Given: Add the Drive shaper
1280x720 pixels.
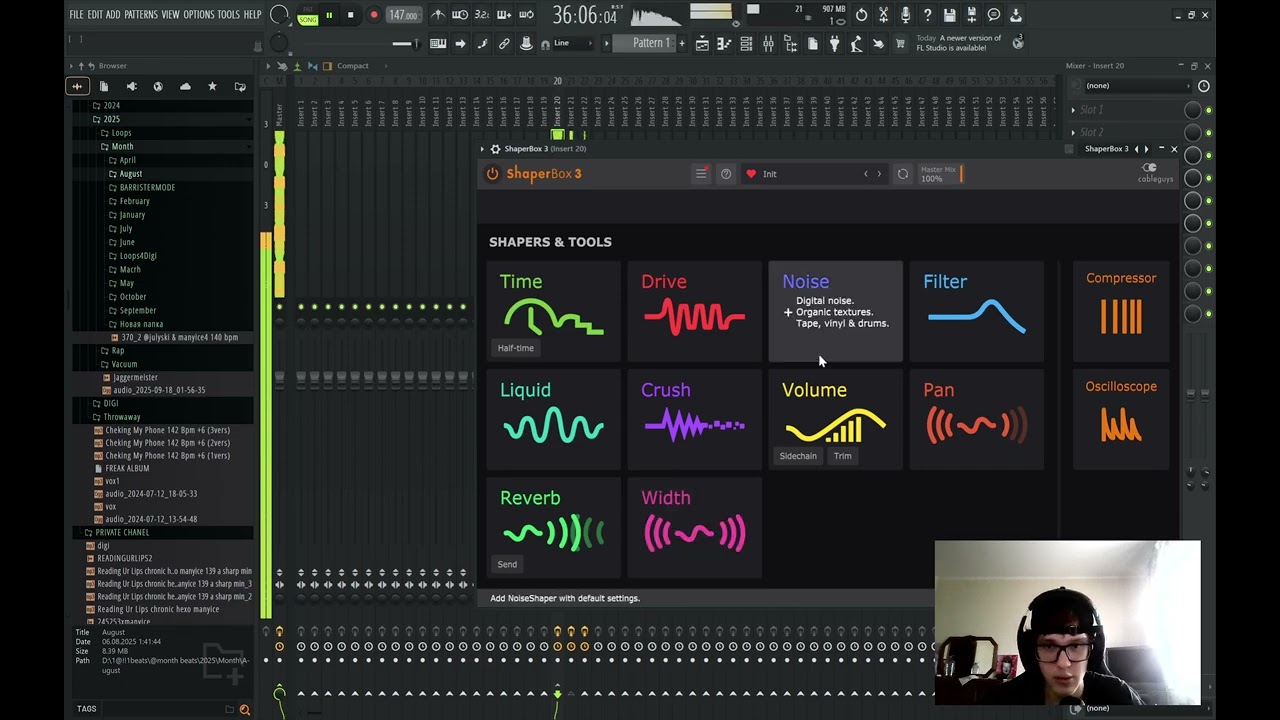Looking at the screenshot, I should 694,310.
